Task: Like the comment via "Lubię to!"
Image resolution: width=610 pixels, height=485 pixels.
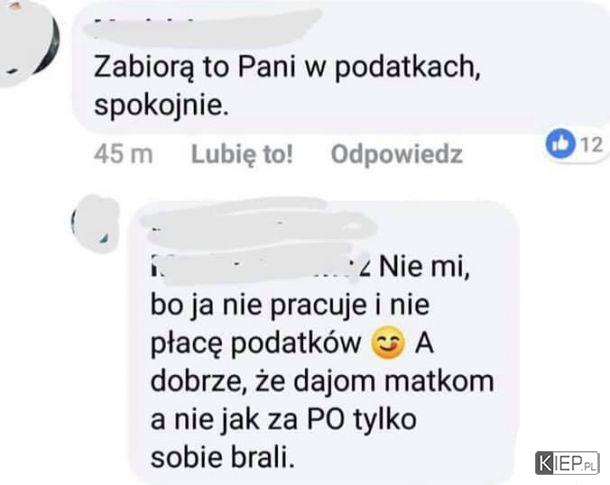Action: [242, 155]
